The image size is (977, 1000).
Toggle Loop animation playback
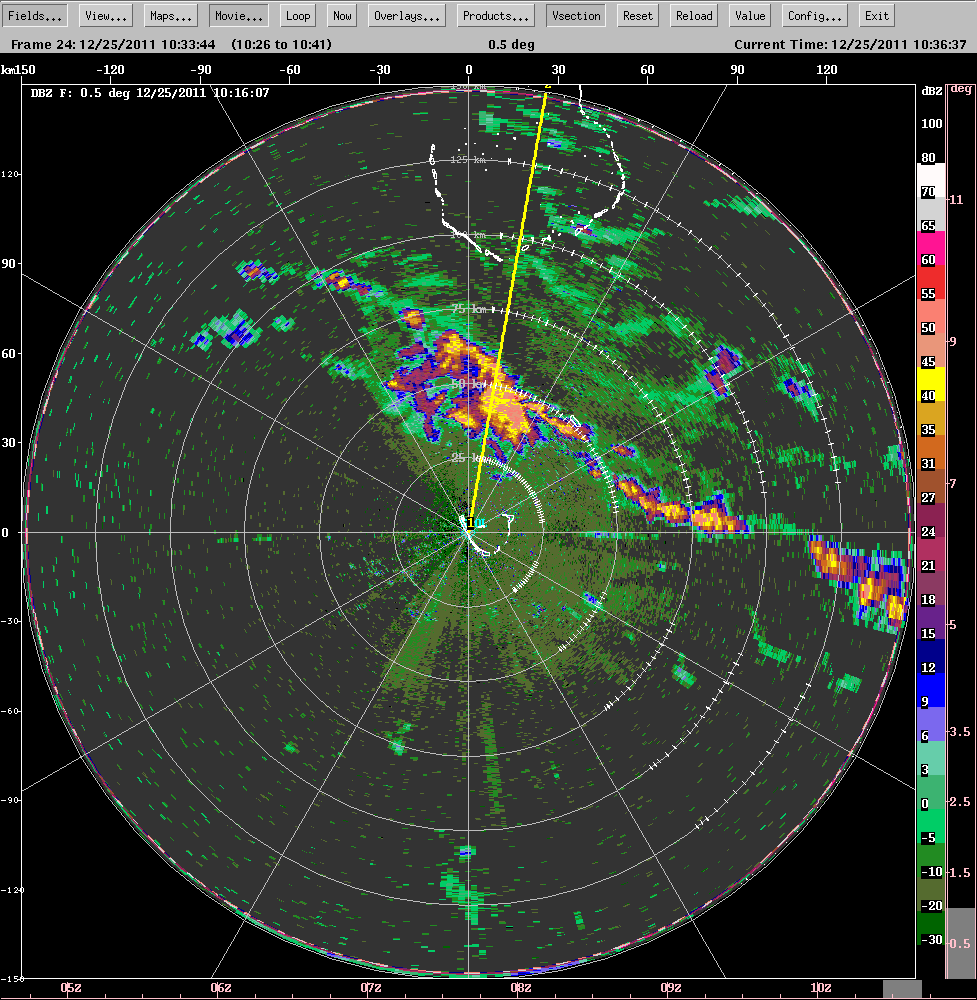[x=297, y=15]
